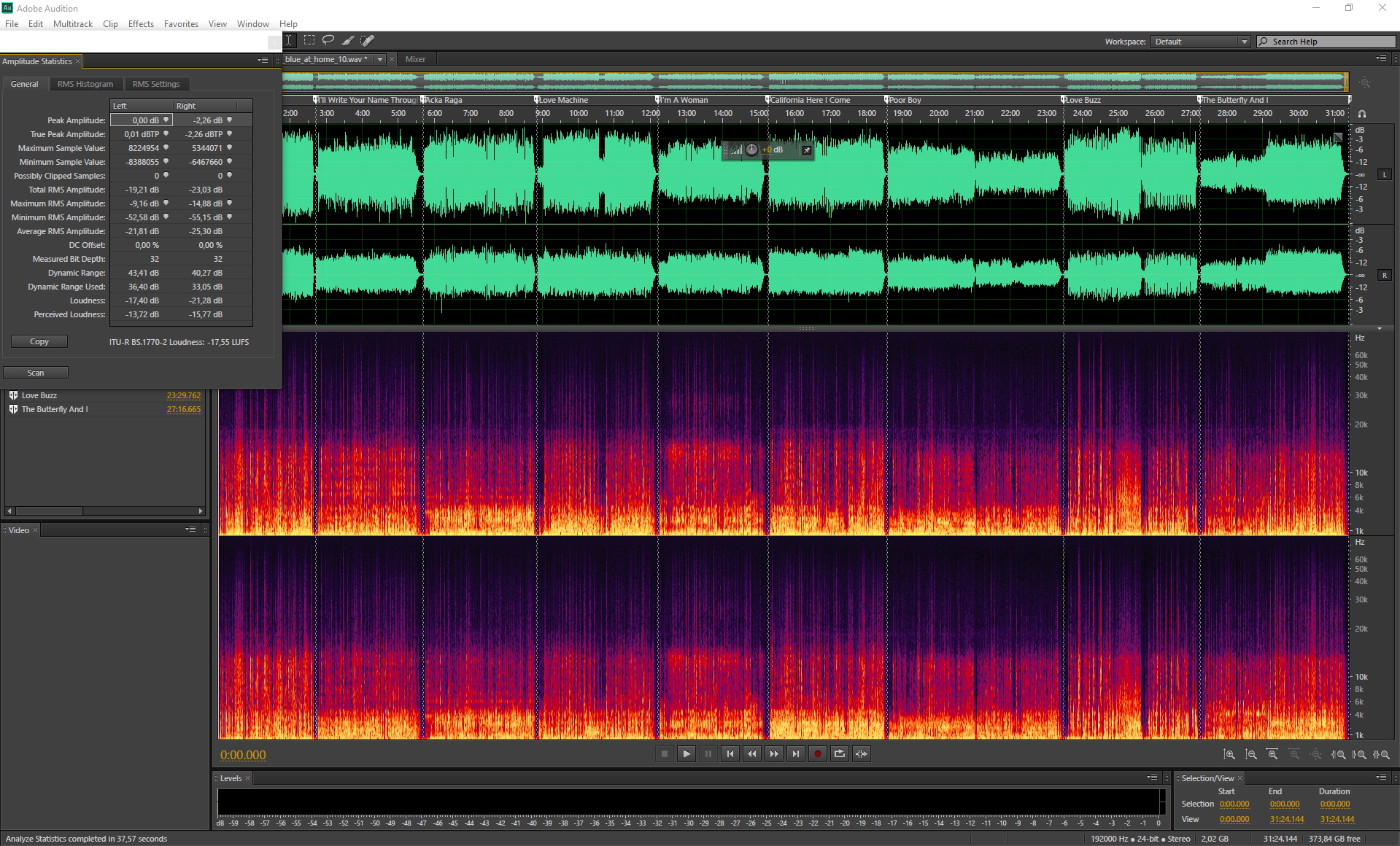
Task: Select the Lasso Selection tool
Action: tap(328, 41)
